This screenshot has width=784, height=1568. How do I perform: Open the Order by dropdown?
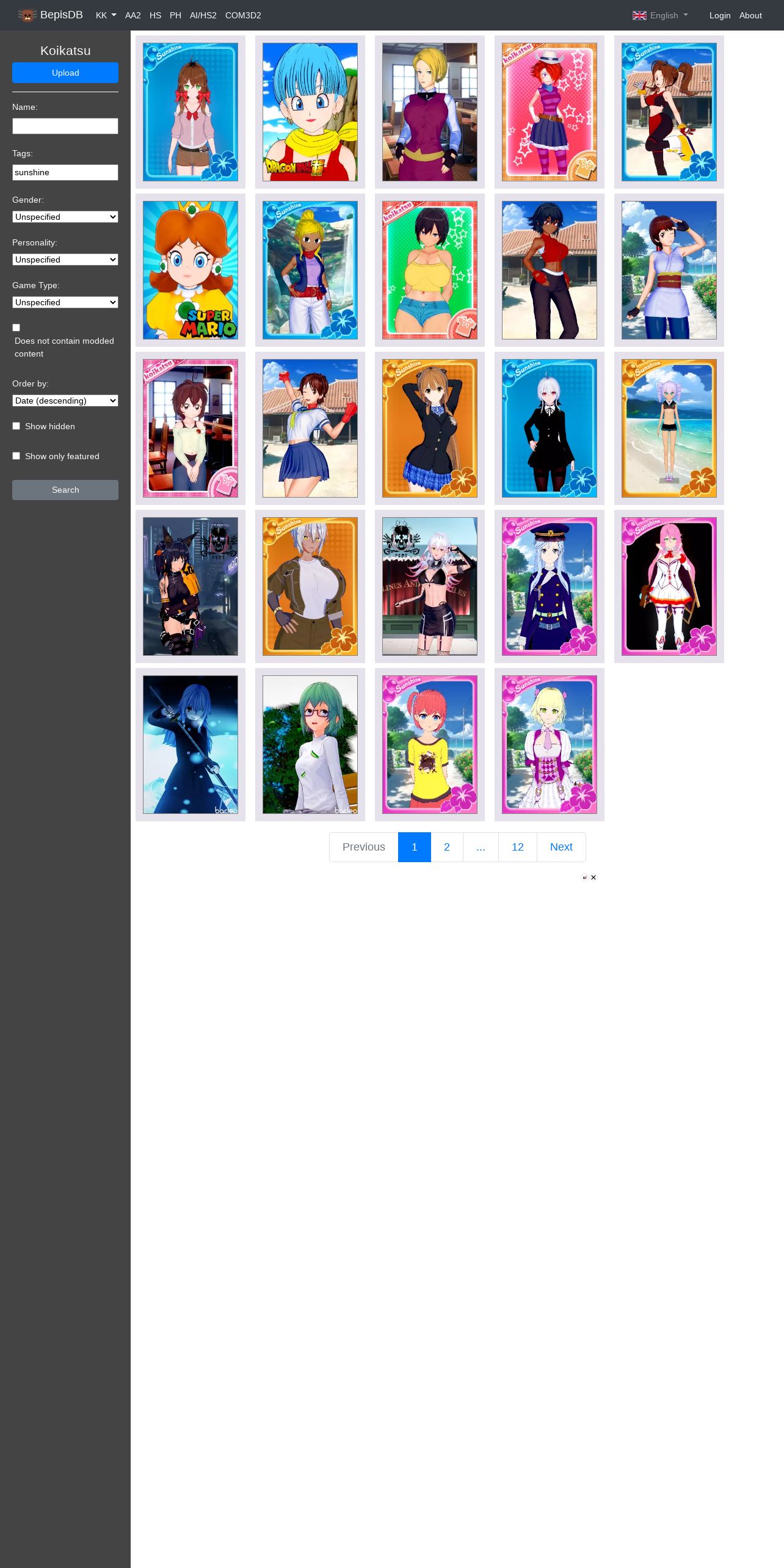tap(65, 401)
